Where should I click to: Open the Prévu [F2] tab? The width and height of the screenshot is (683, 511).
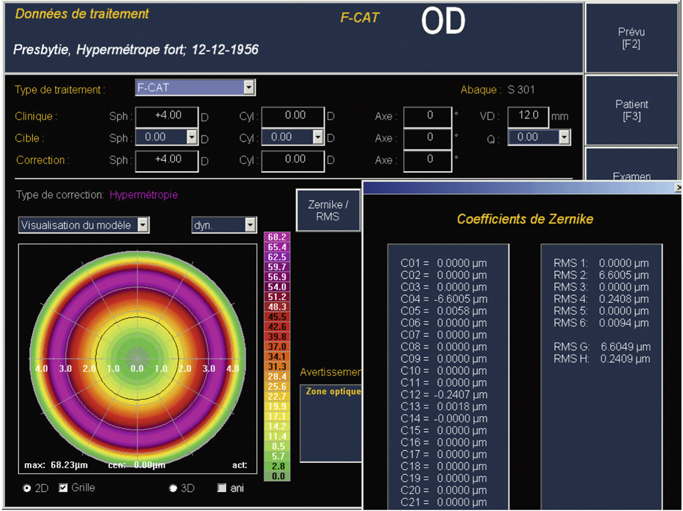coord(631,38)
